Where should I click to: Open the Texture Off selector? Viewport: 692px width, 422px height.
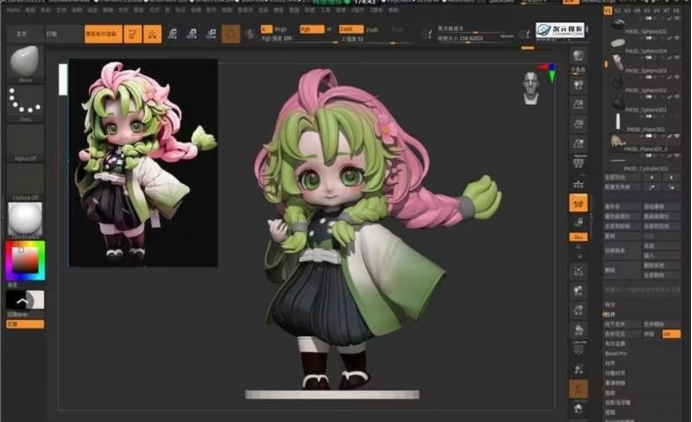(25, 181)
